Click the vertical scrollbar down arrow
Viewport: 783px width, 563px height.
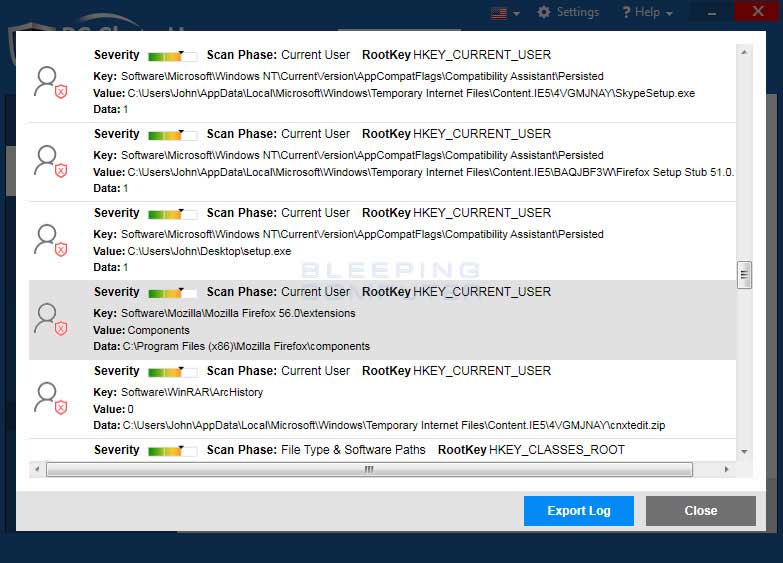(x=744, y=452)
